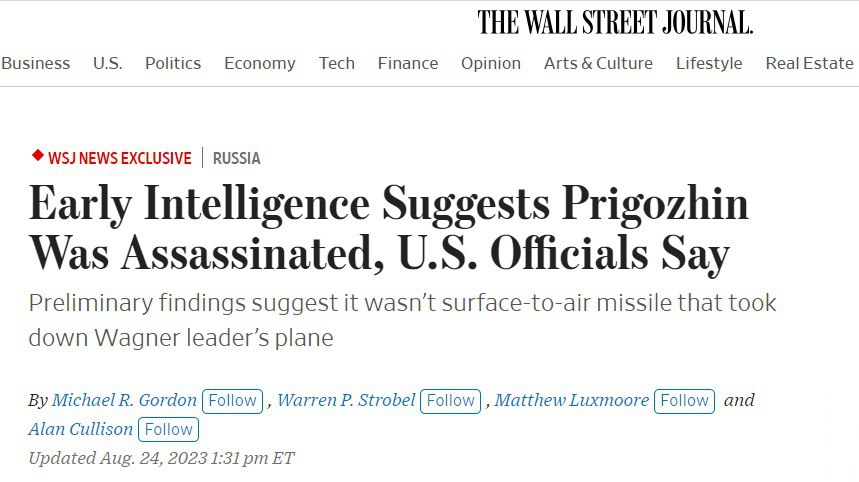This screenshot has height=482, width=859.
Task: Go to the U.S. section
Action: [107, 63]
